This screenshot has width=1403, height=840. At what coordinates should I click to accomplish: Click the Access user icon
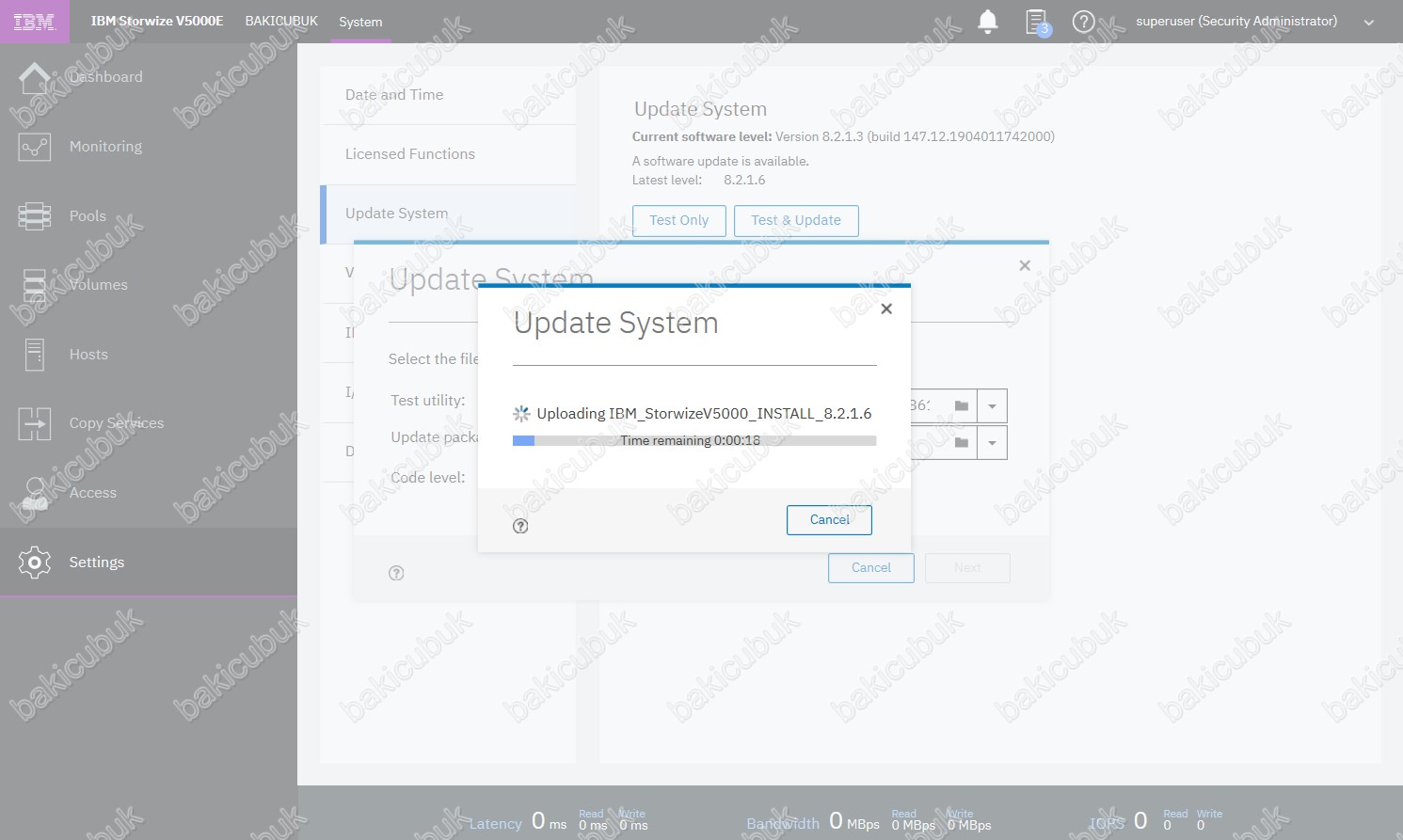coord(35,493)
